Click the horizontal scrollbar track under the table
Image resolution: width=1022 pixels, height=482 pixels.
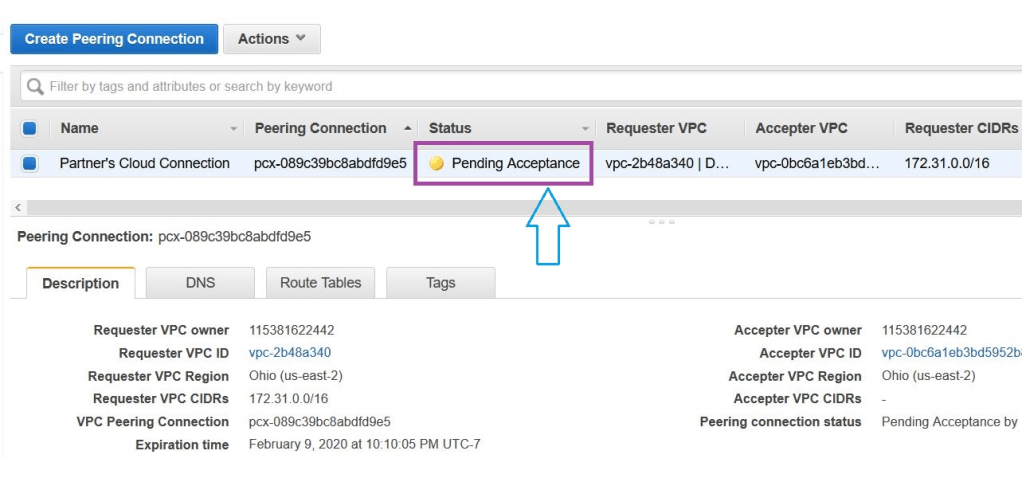[x=500, y=207]
